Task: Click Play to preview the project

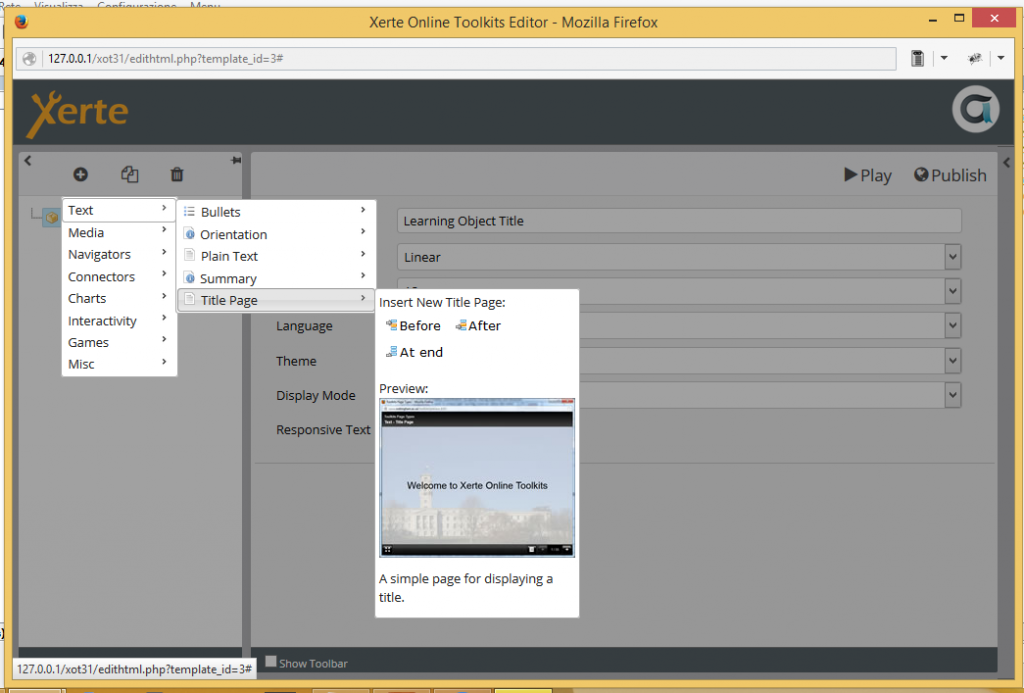Action: pyautogui.click(x=867, y=175)
